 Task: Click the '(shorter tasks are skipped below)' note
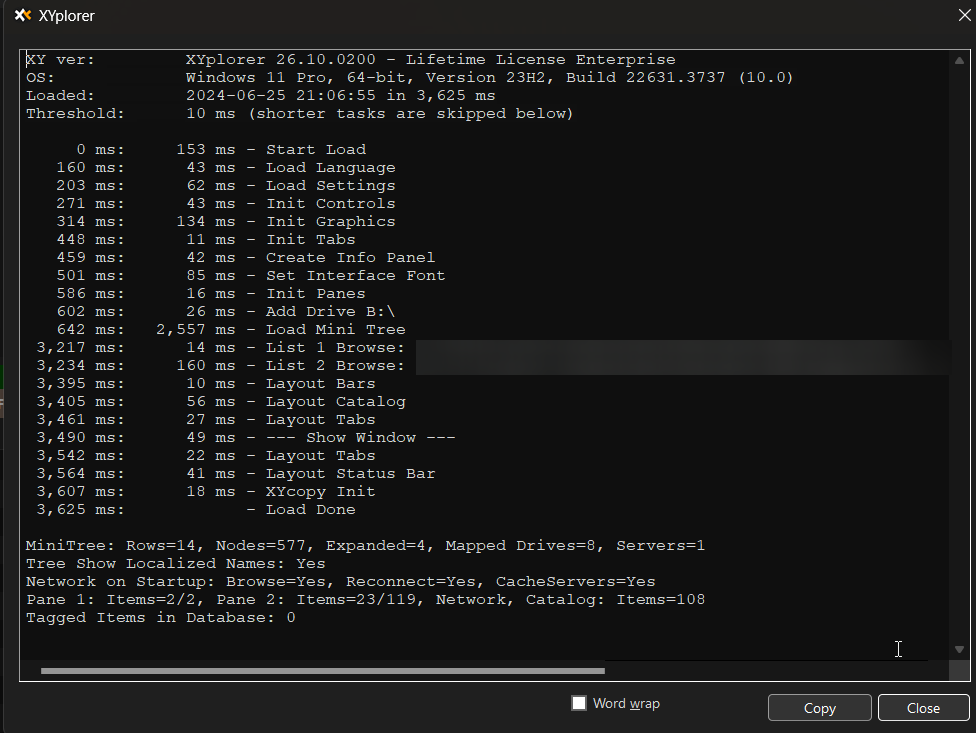[x=411, y=114]
